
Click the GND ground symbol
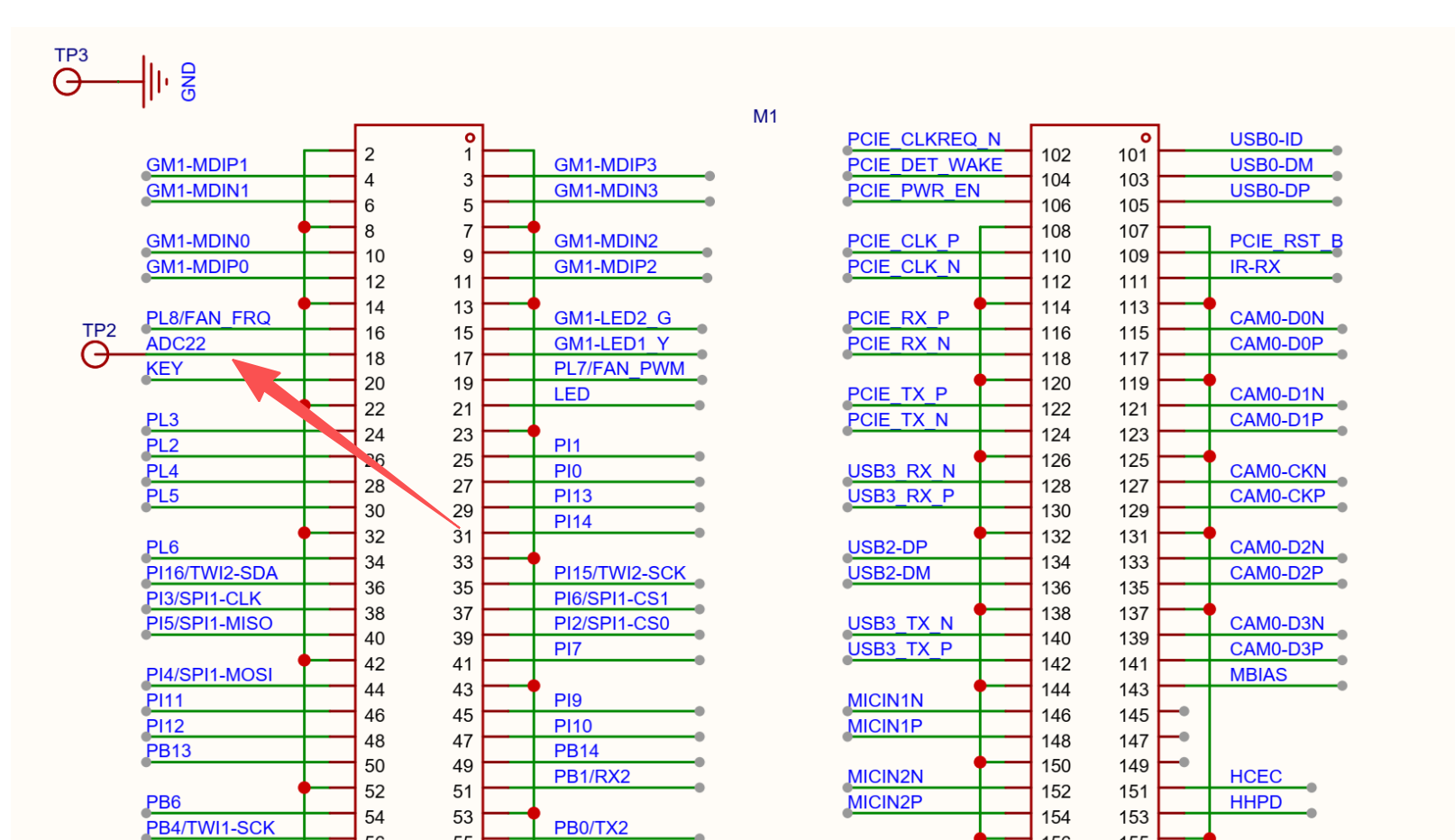[155, 82]
